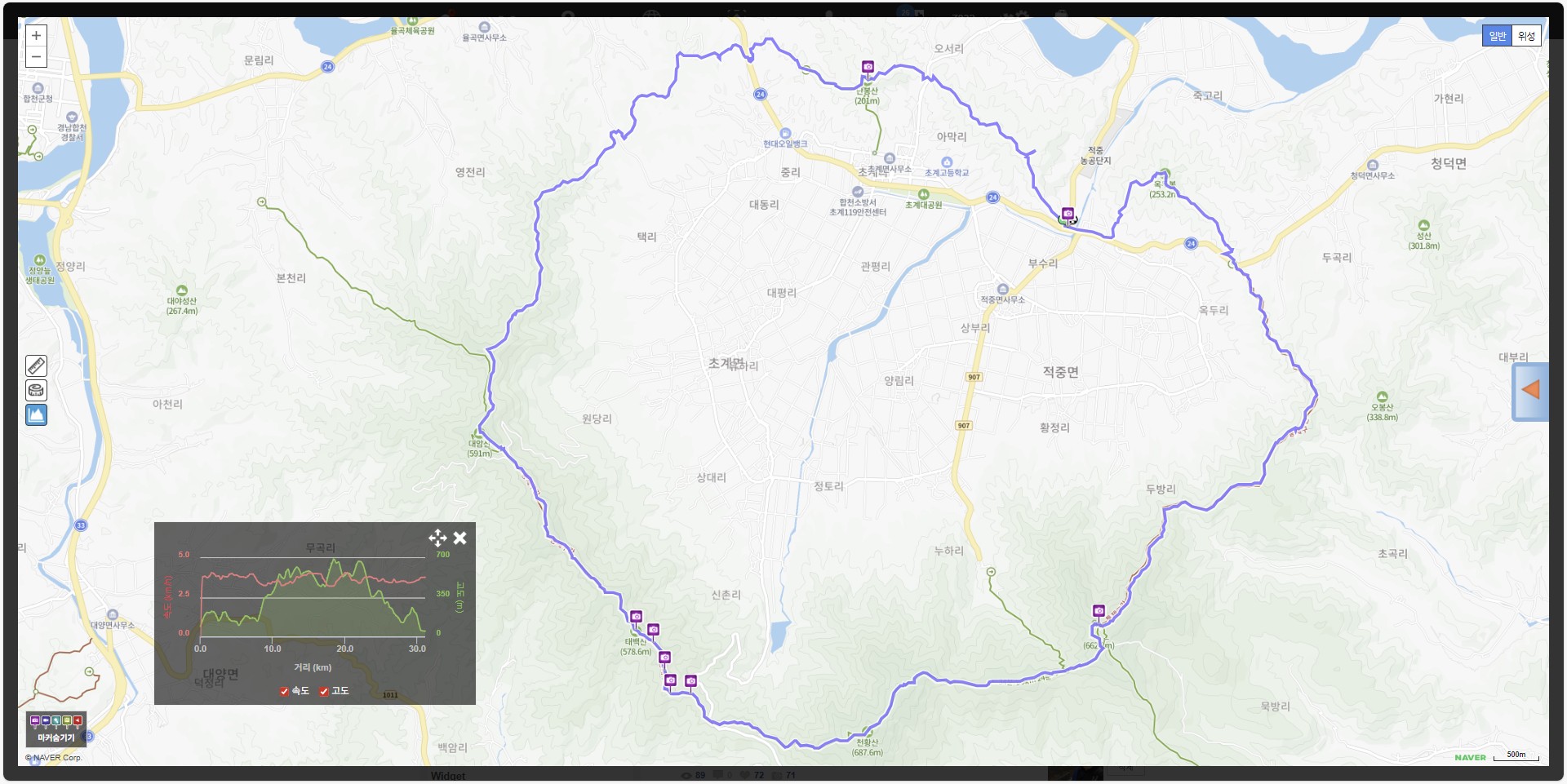Uncheck the 고도 (elevation) checkbox
Viewport: 1567px width, 784px height.
pyautogui.click(x=324, y=691)
